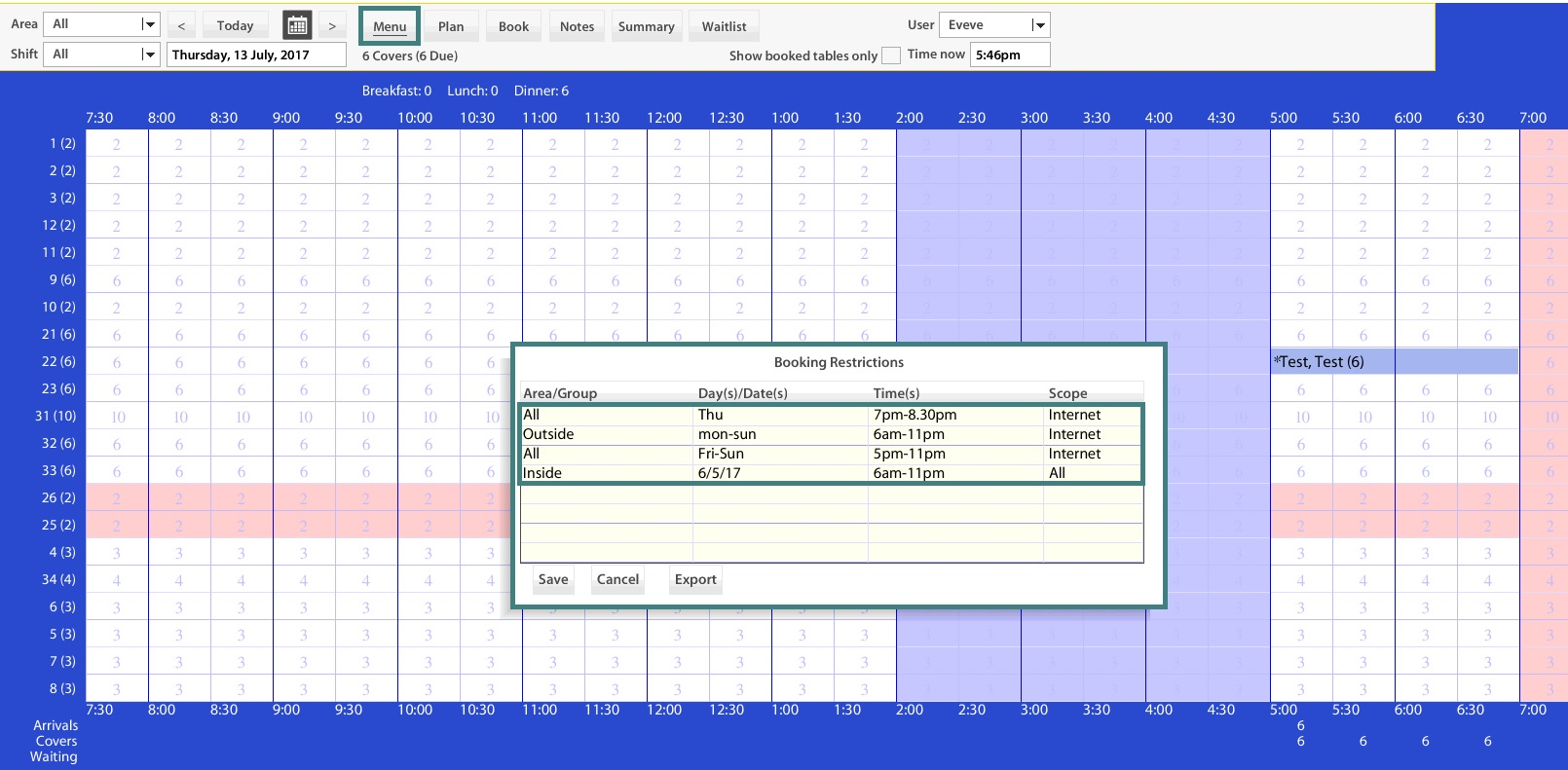Viewport: 1568px width, 770px height.
Task: Click the Arrivals label at bottom
Action: 56,725
